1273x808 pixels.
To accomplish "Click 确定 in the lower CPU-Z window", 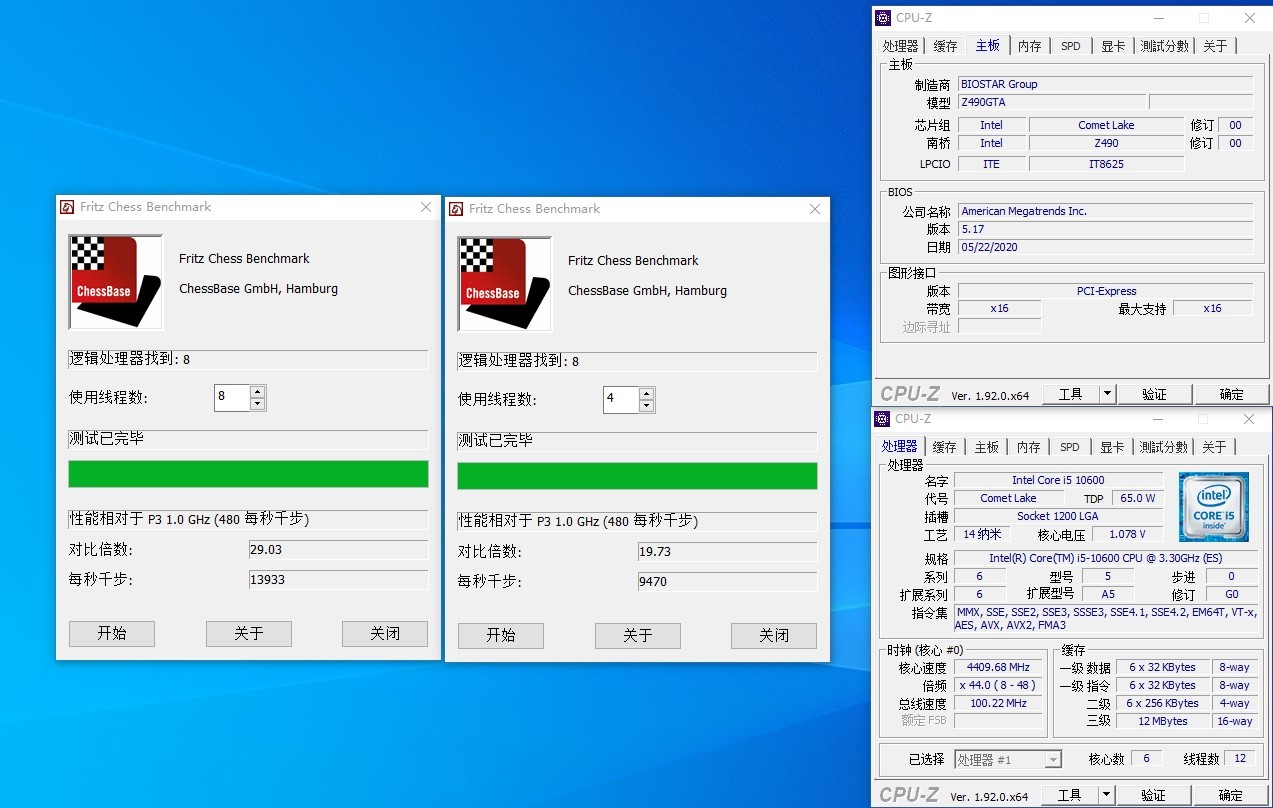I will [x=1232, y=795].
